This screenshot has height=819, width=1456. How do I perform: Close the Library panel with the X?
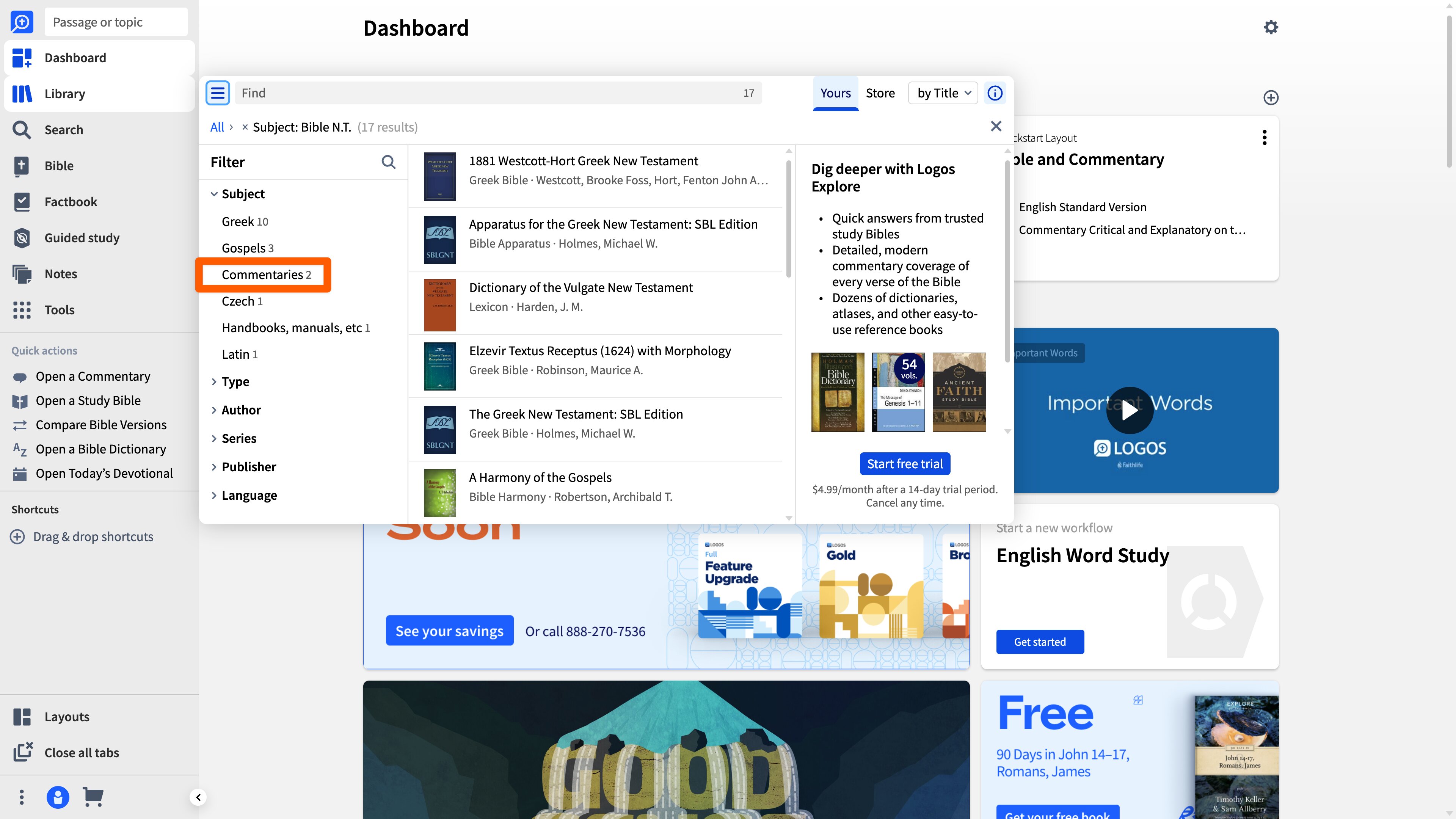pos(996,126)
